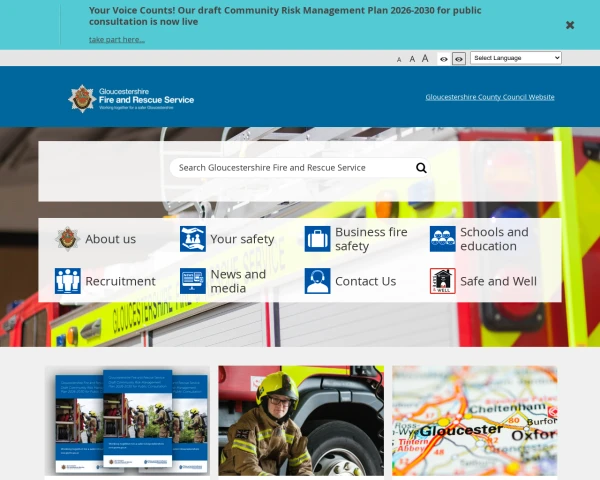Open Schools and education section
This screenshot has height=480, width=600.
pyautogui.click(x=494, y=239)
